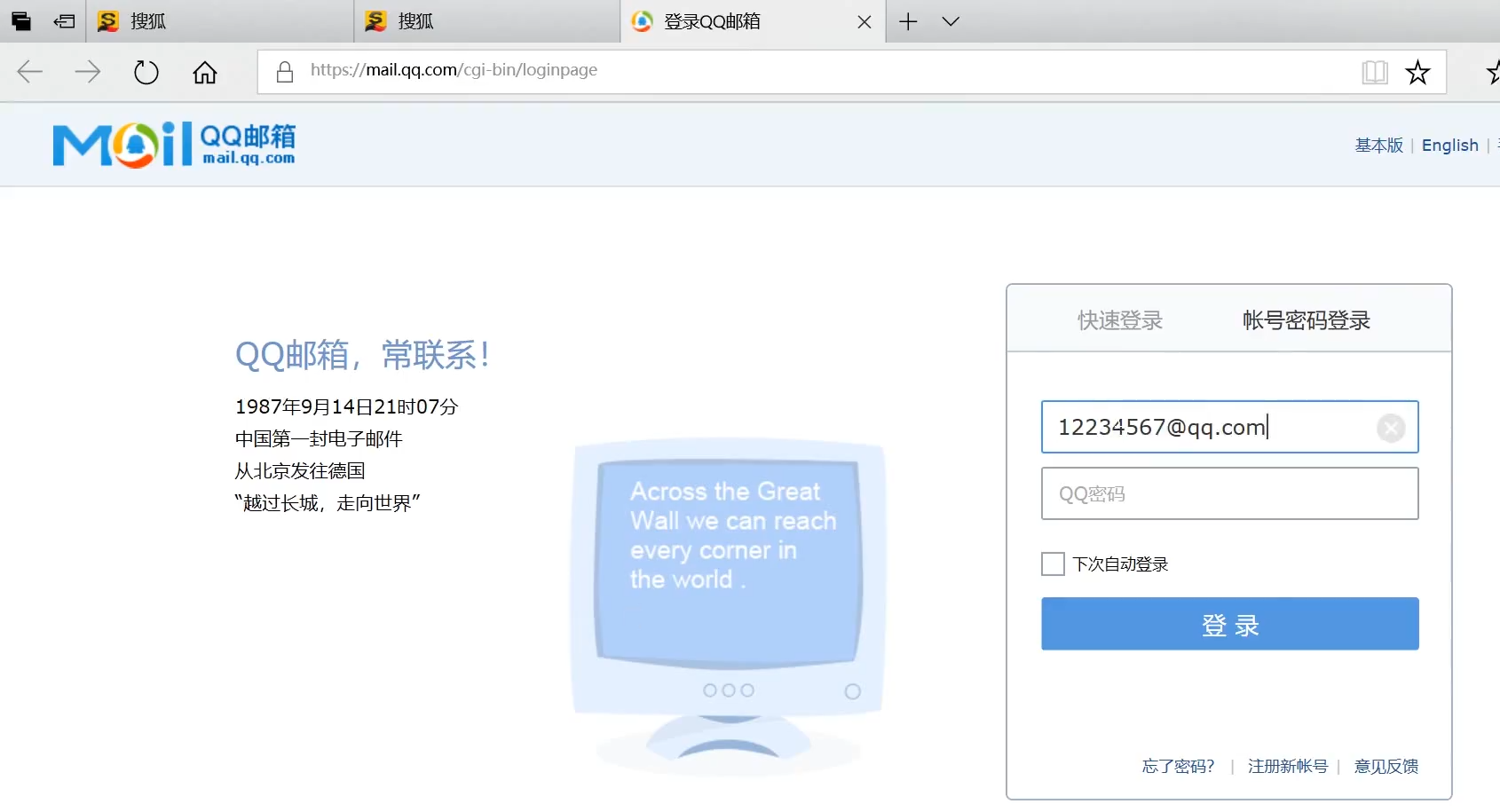Click the text 中国第一封电子邮件
Image resolution: width=1500 pixels, height=812 pixels.
[319, 438]
